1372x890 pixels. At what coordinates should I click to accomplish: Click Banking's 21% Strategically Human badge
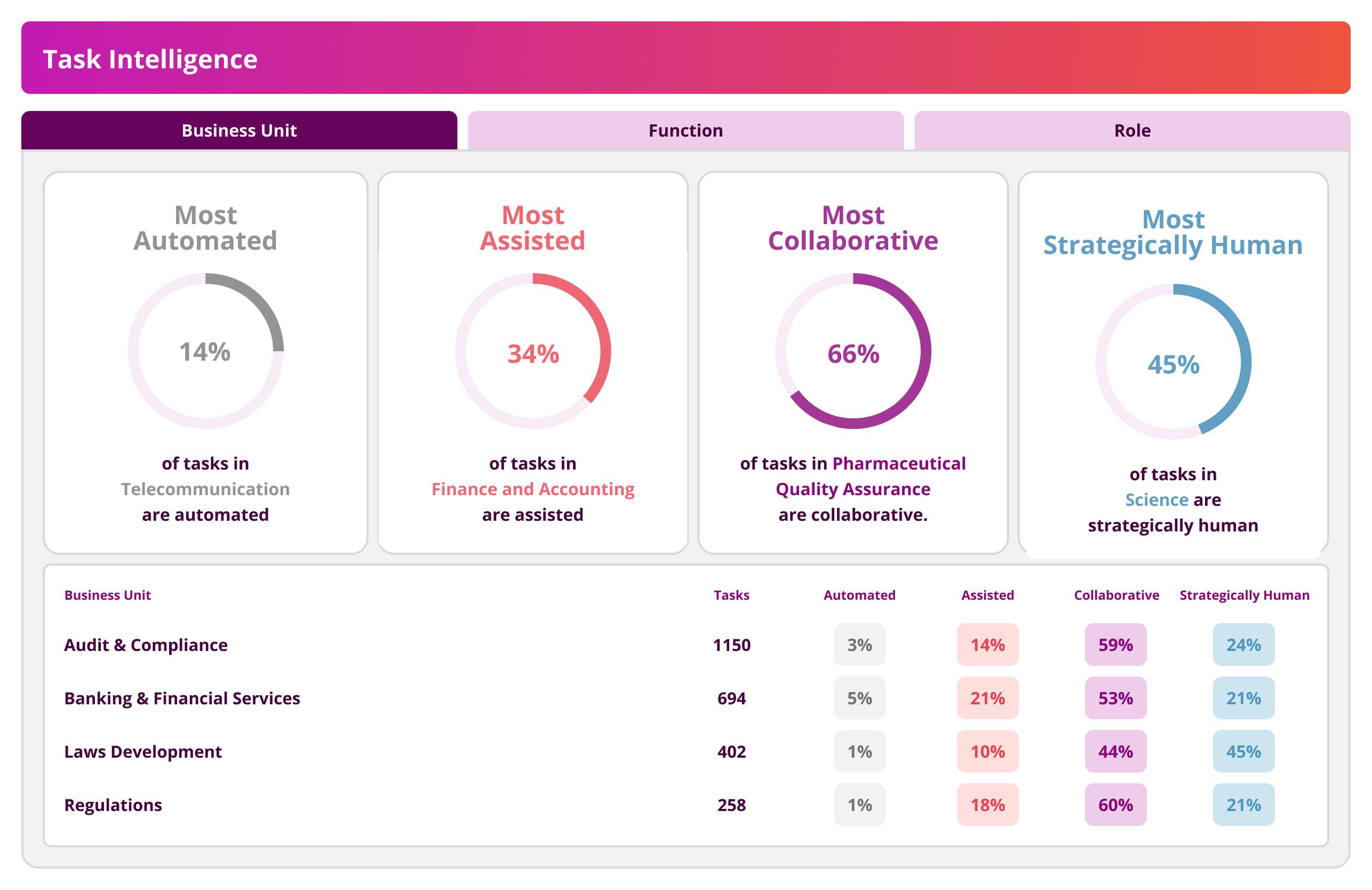click(1244, 698)
